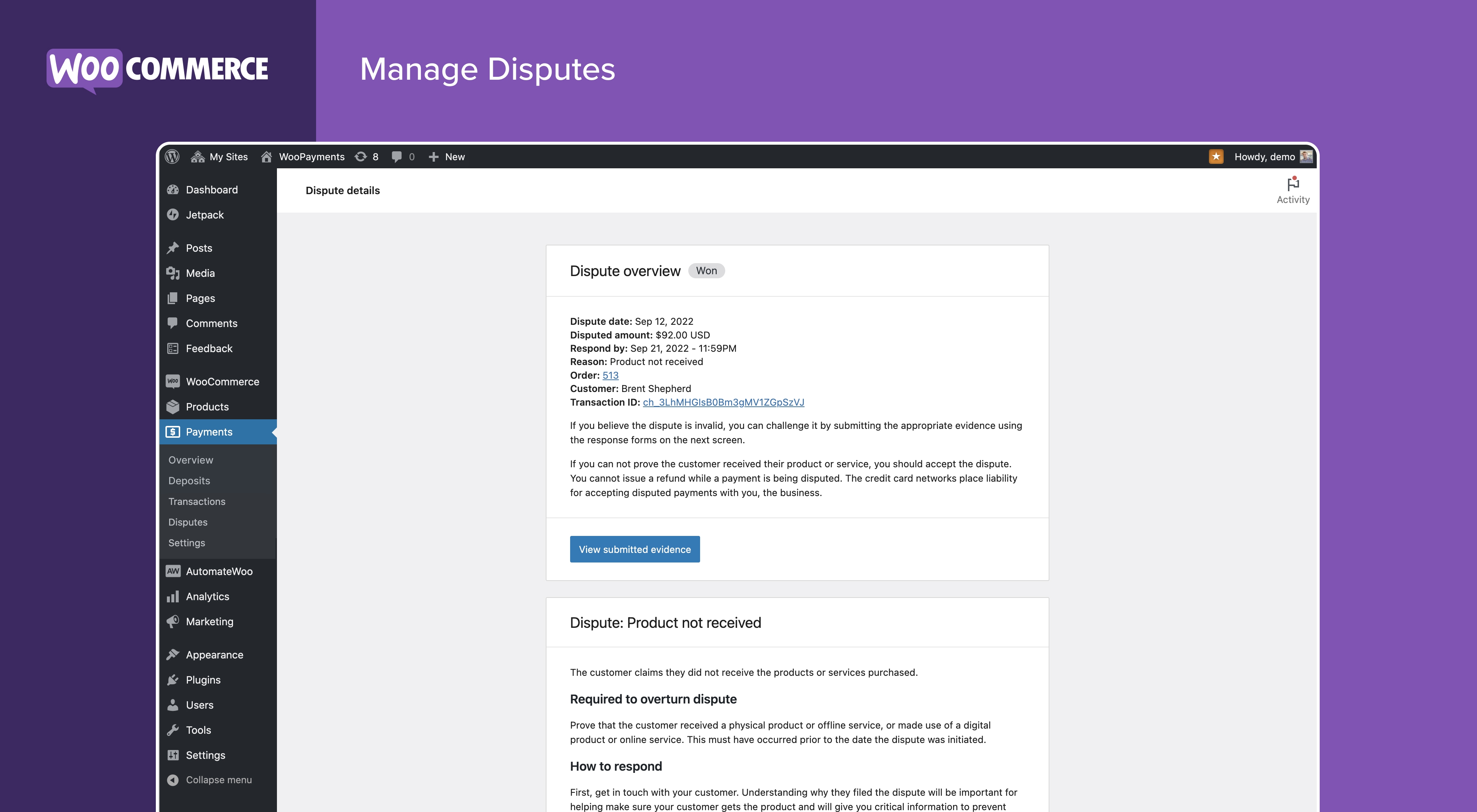
Task: Open Analytics from the sidebar
Action: [x=207, y=596]
